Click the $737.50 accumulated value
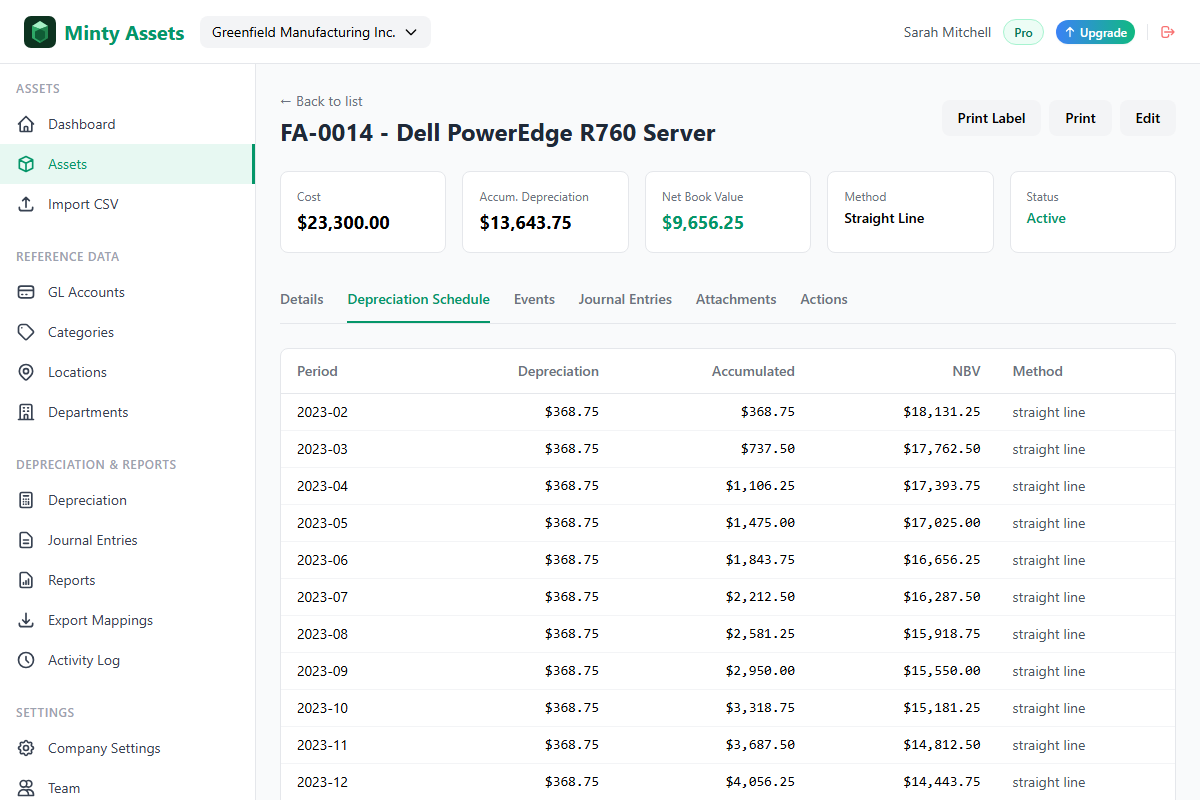1200x800 pixels. (768, 449)
